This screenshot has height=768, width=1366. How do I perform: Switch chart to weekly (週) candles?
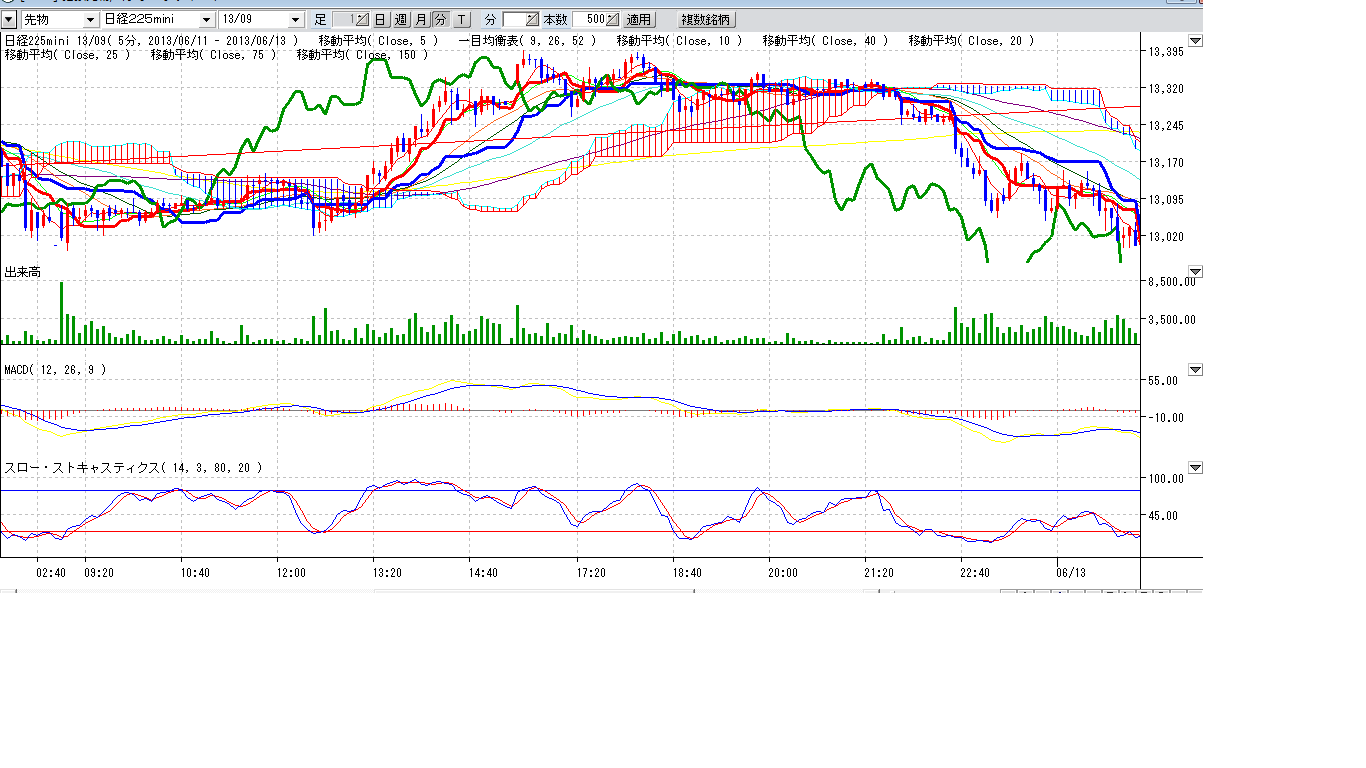[x=401, y=20]
